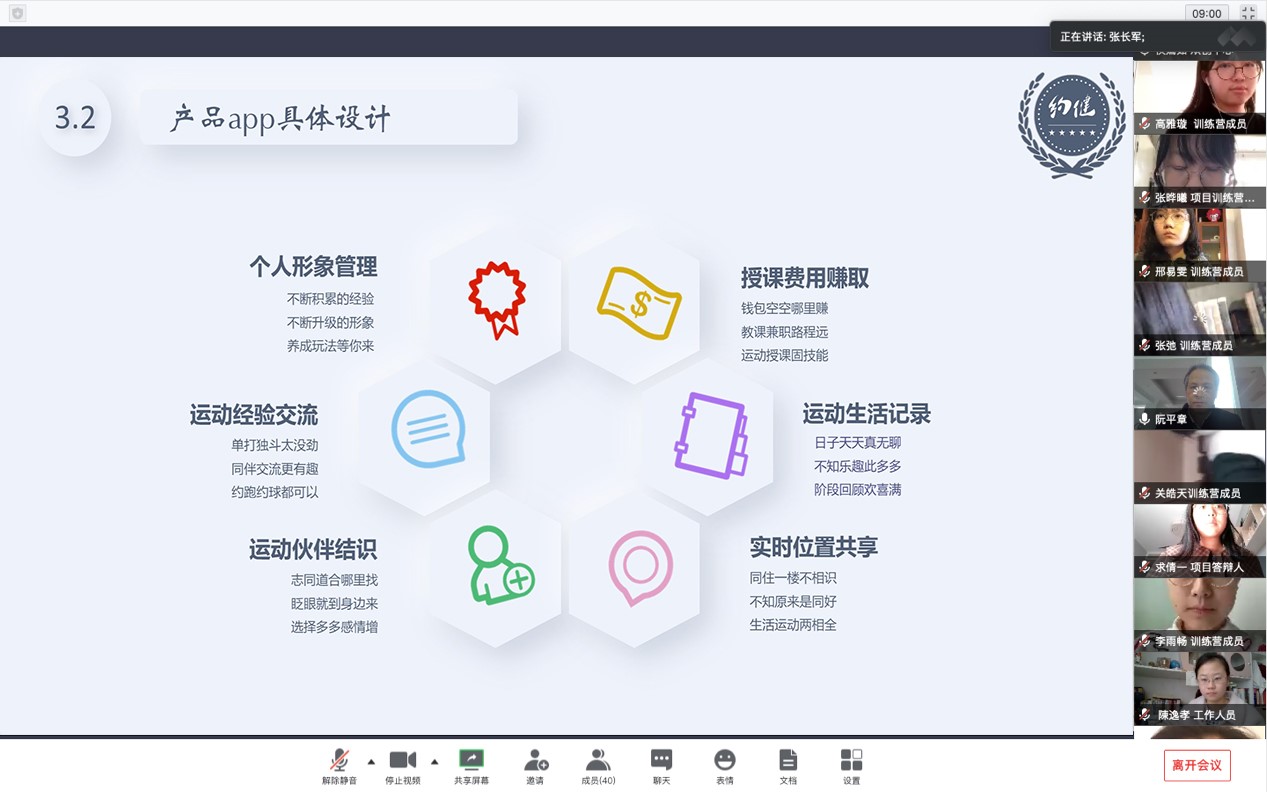Click muted mic icon next to 高雅璇
The width and height of the screenshot is (1267, 792).
(1145, 124)
